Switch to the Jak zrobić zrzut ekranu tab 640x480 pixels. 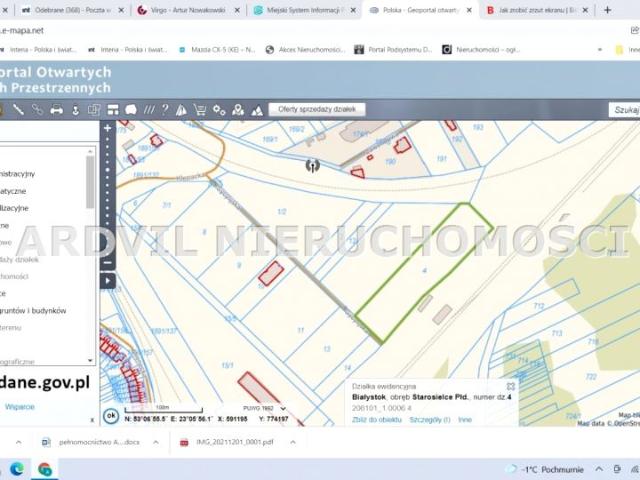click(x=536, y=10)
